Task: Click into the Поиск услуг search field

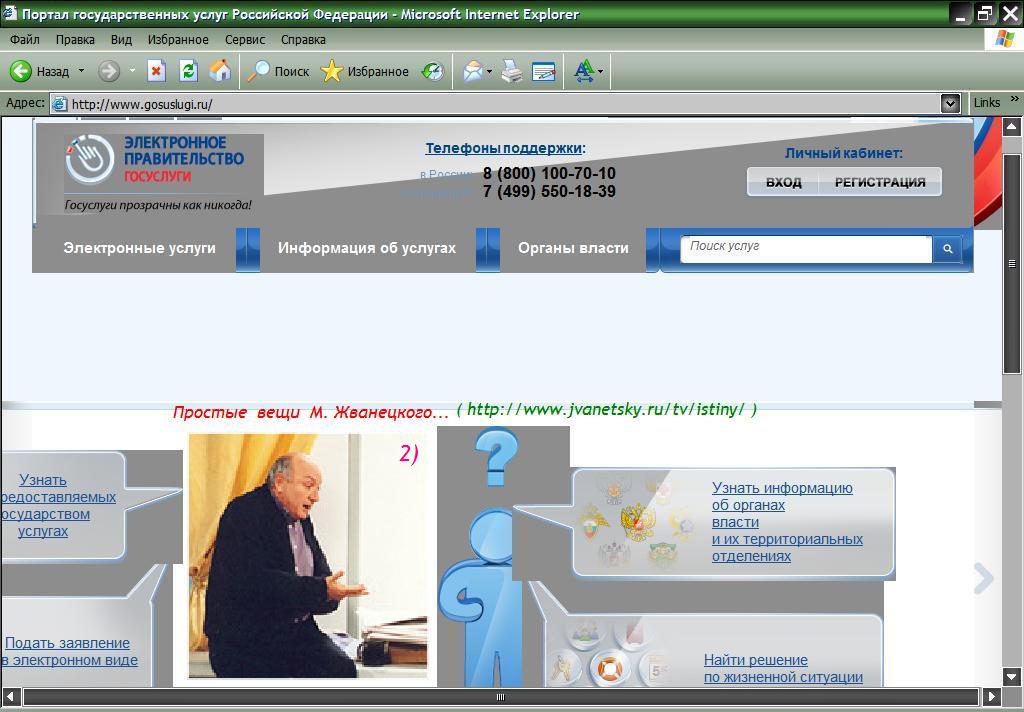Action: (806, 247)
